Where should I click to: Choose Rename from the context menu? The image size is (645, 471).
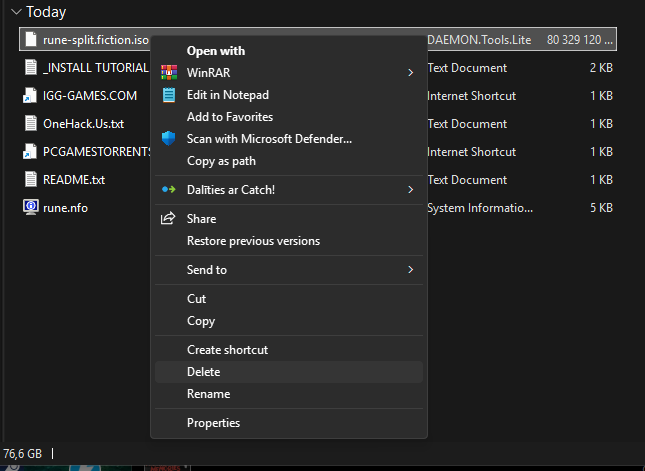pos(289,394)
